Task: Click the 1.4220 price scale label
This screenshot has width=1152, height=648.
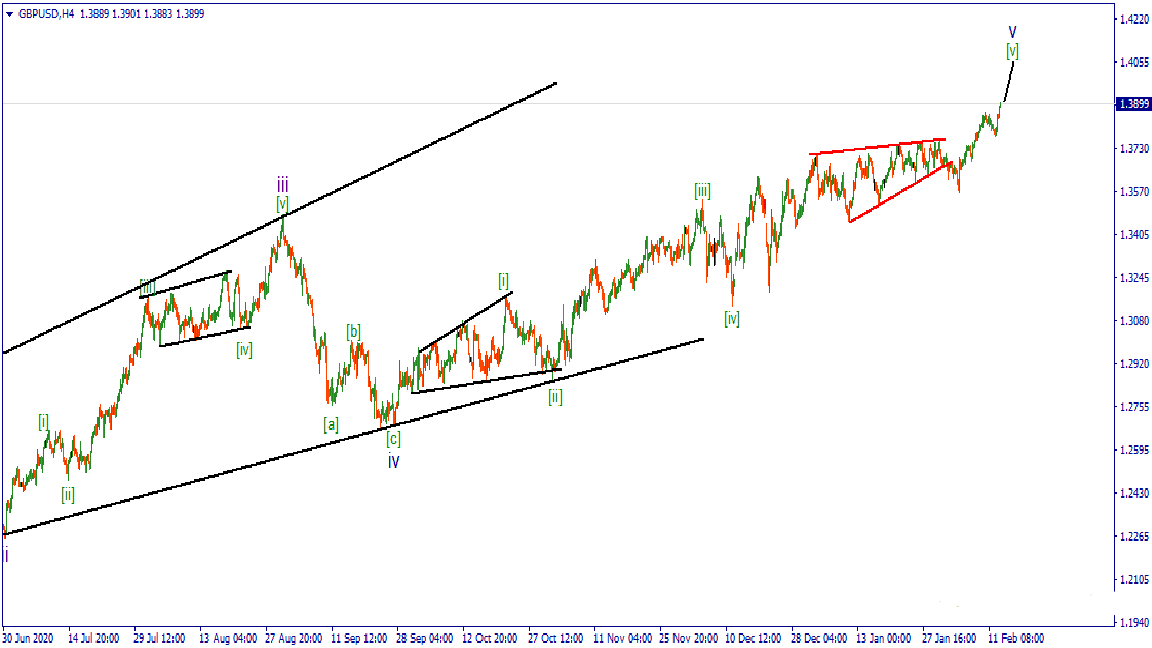Action: tap(1132, 19)
